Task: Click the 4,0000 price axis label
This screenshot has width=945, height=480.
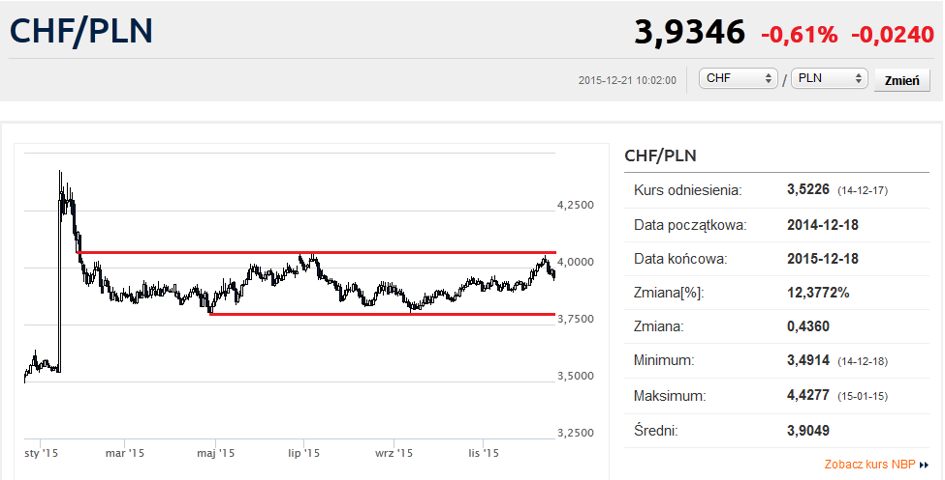Action: pos(577,262)
